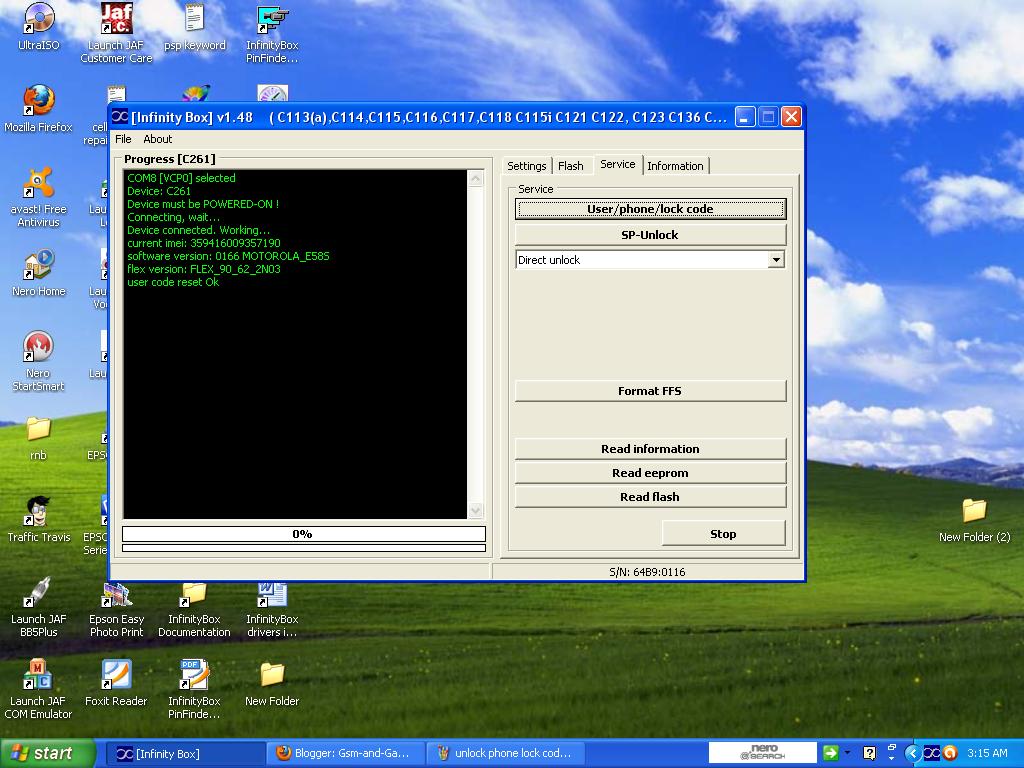Switch to the Settings tab
The image size is (1024, 768).
526,166
